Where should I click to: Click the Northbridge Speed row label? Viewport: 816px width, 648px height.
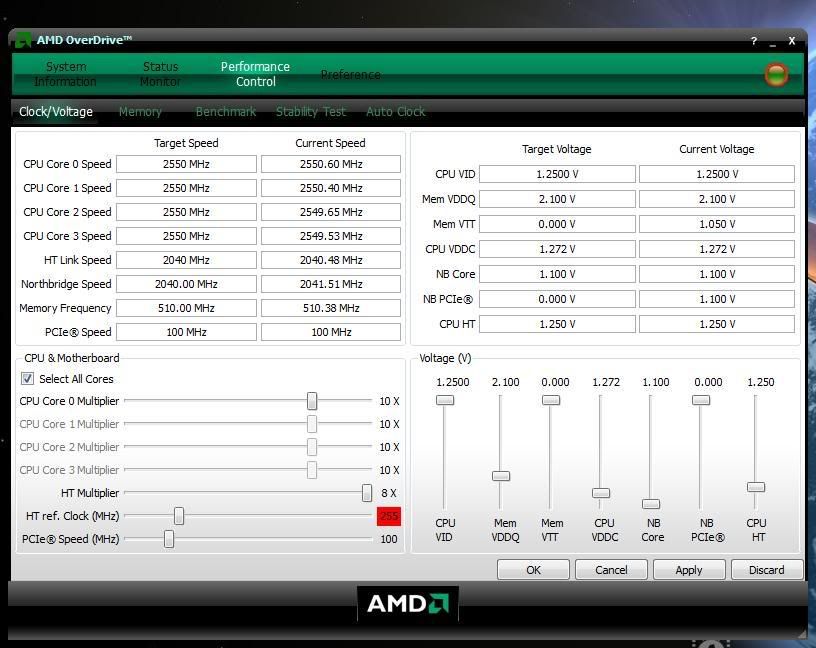pos(66,284)
